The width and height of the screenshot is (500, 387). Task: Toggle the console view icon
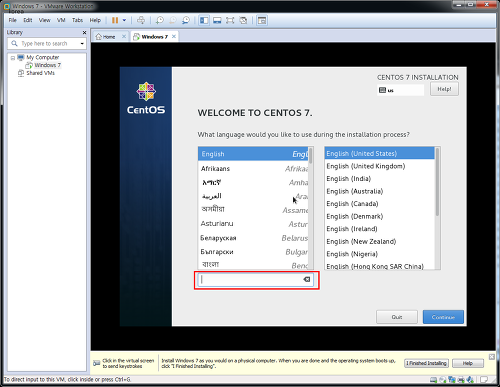[262, 20]
